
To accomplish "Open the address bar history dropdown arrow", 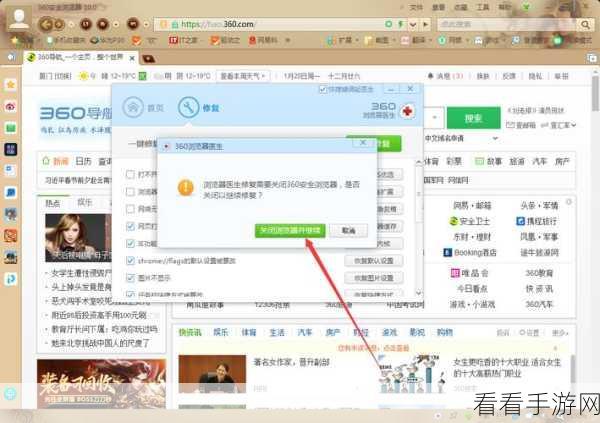I will (x=413, y=24).
